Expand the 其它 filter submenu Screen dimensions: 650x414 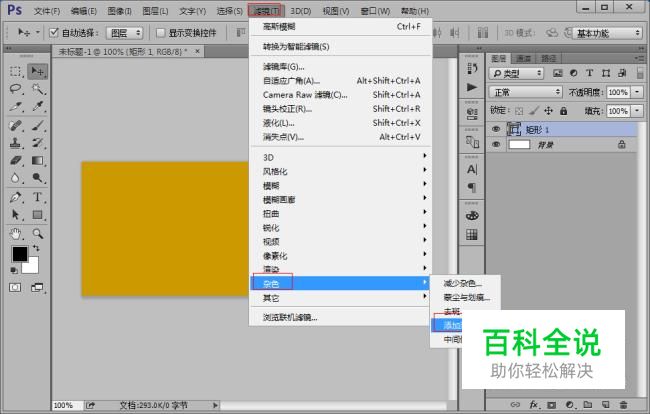340,298
